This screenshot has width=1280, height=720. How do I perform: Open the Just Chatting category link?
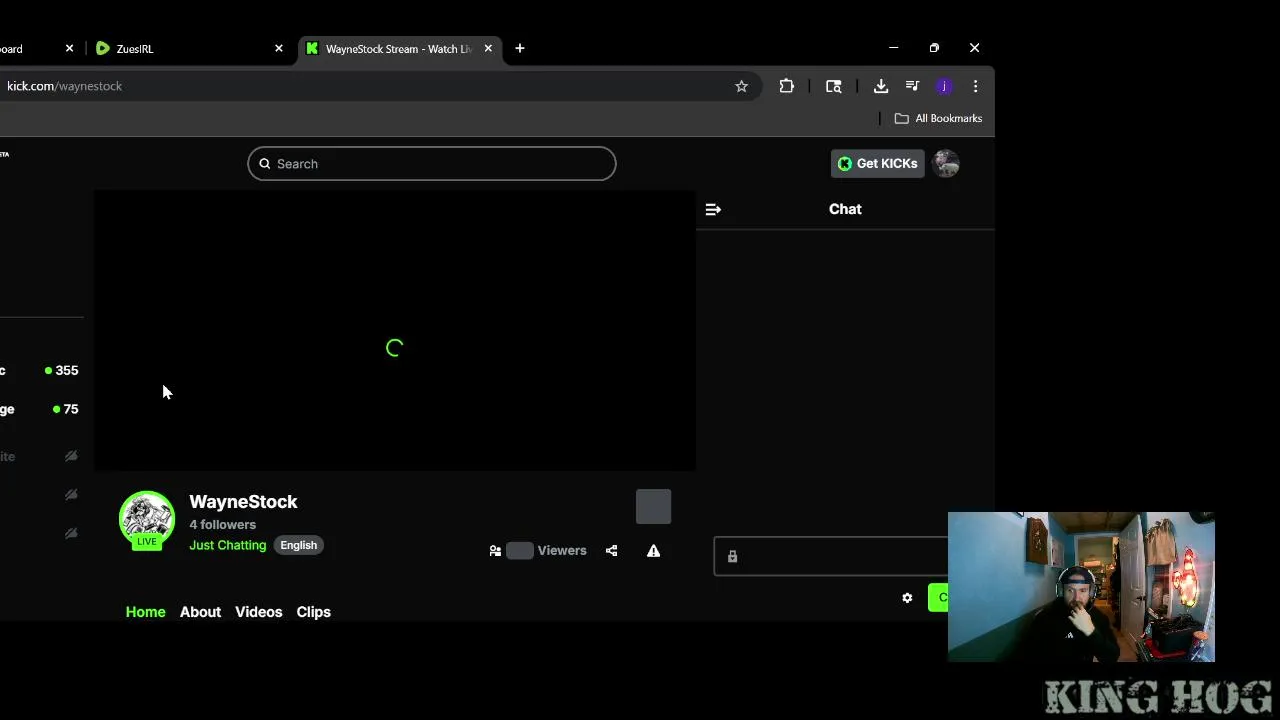[x=228, y=545]
